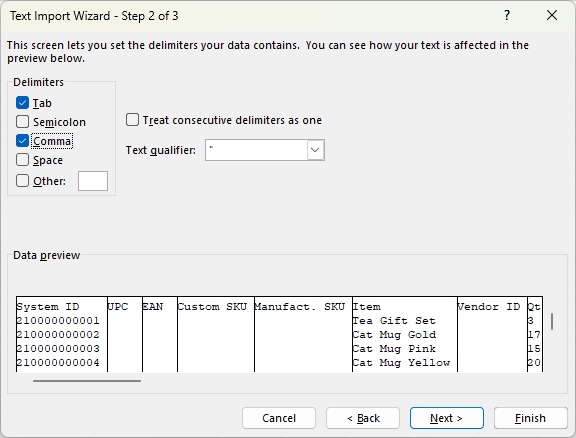Click the 210000000002 preview cell
Screen dimensions: 576x438
pos(58,335)
